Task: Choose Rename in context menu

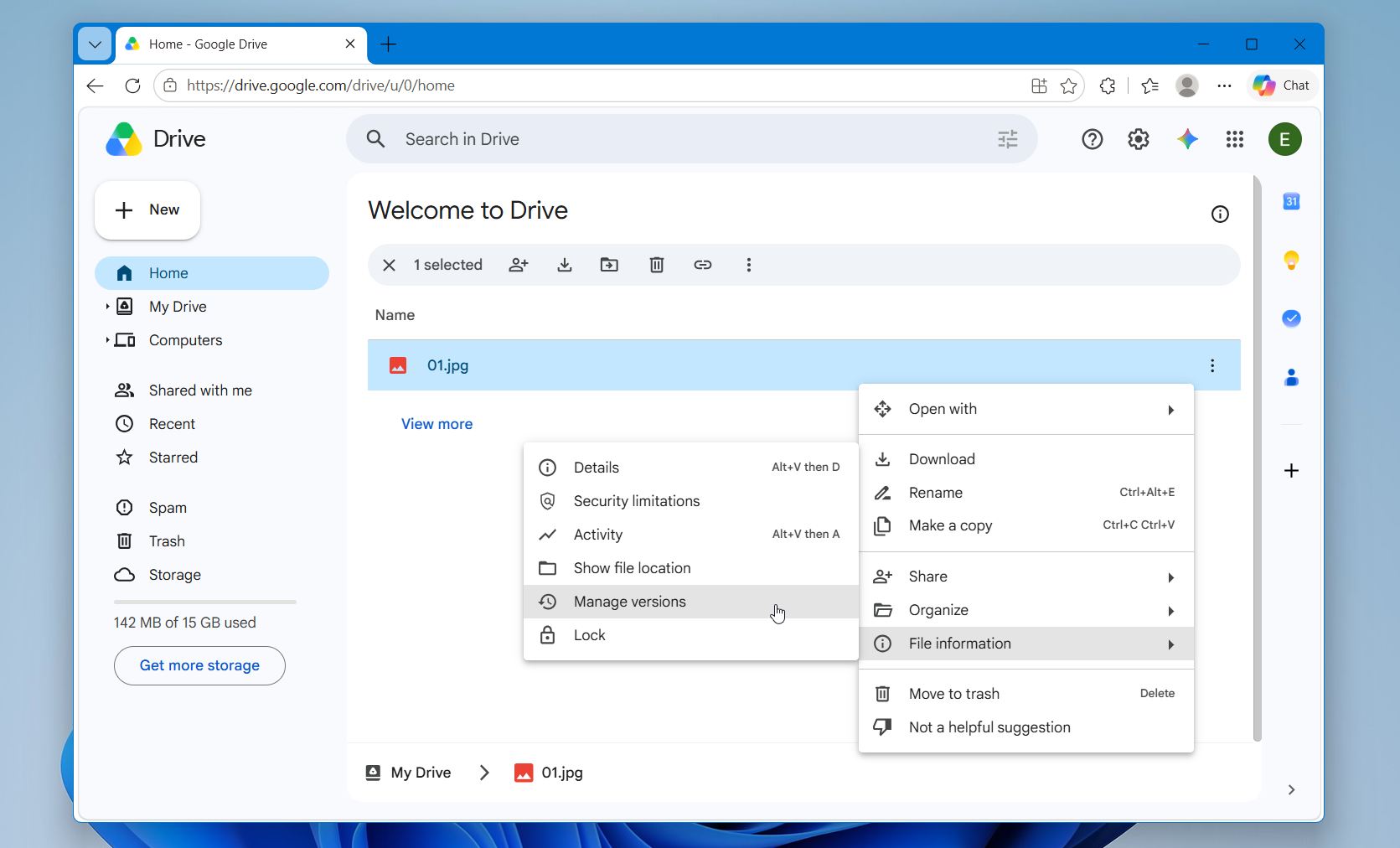Action: (1026, 493)
